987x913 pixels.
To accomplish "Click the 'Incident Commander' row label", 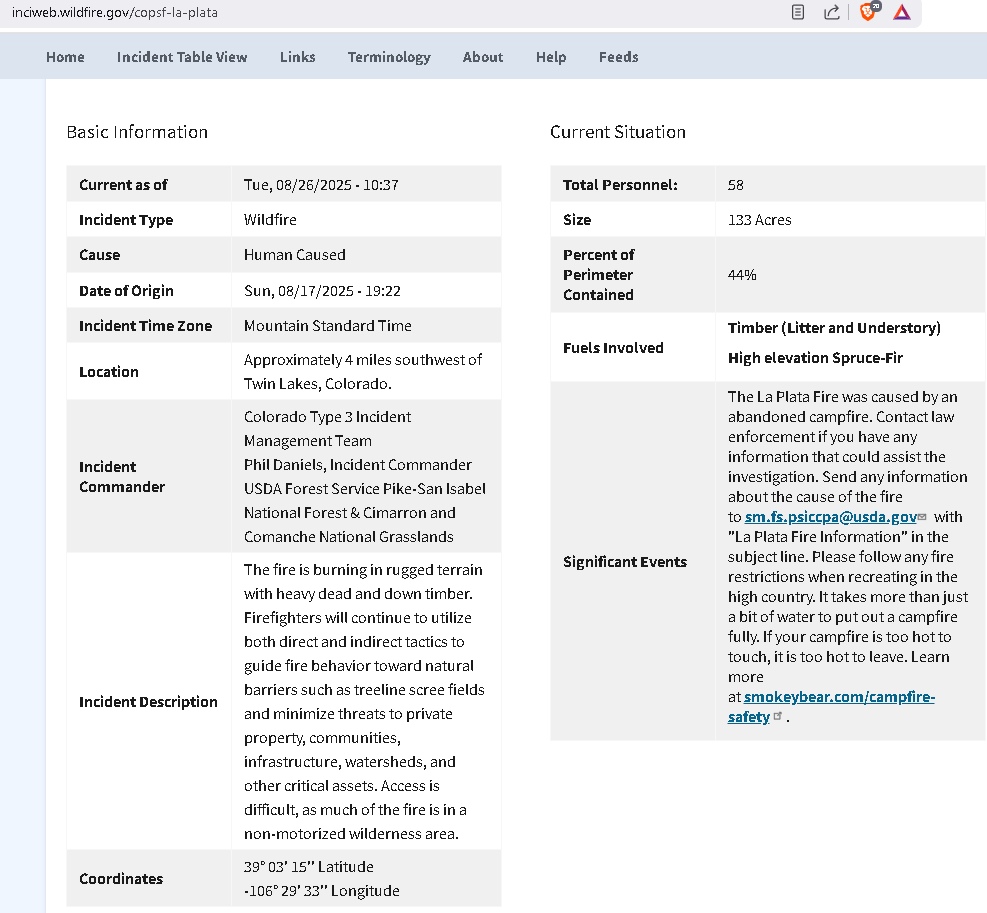I will click(x=121, y=477).
